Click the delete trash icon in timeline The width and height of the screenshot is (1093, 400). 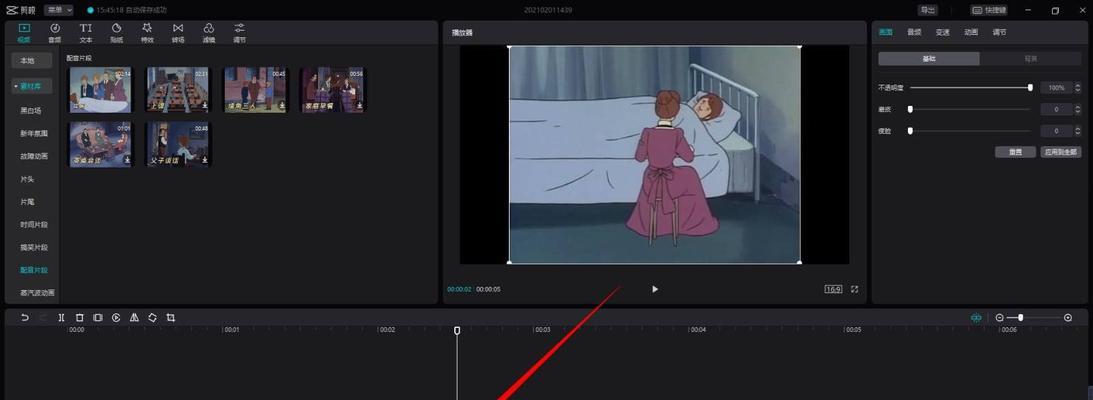coord(79,318)
